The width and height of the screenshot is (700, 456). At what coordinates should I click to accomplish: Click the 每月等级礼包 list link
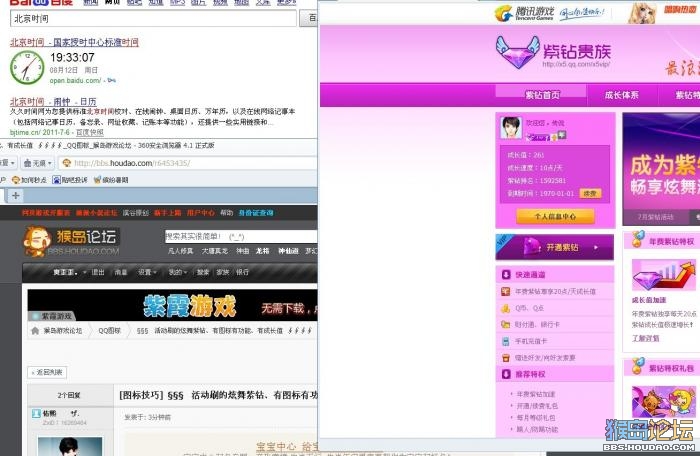pyautogui.click(x=536, y=418)
